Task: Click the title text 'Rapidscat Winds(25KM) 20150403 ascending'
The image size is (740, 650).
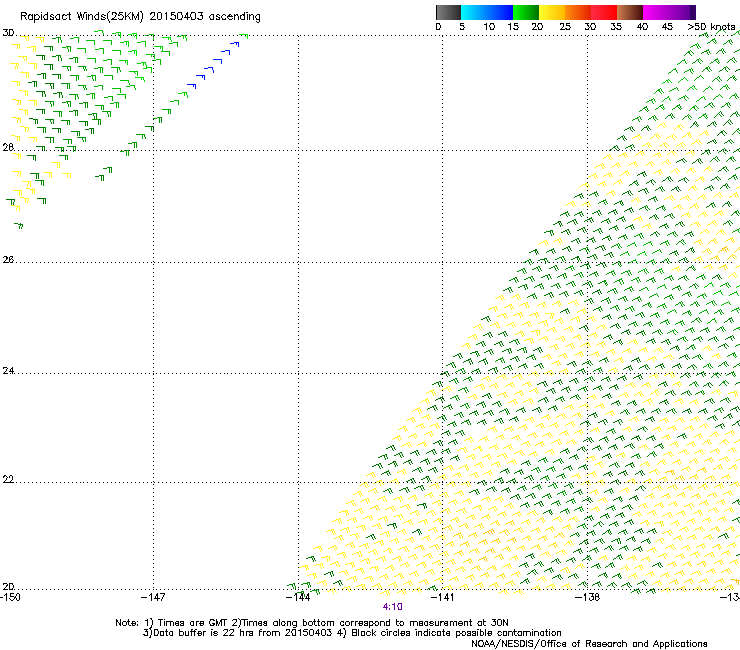Action: 140,17
